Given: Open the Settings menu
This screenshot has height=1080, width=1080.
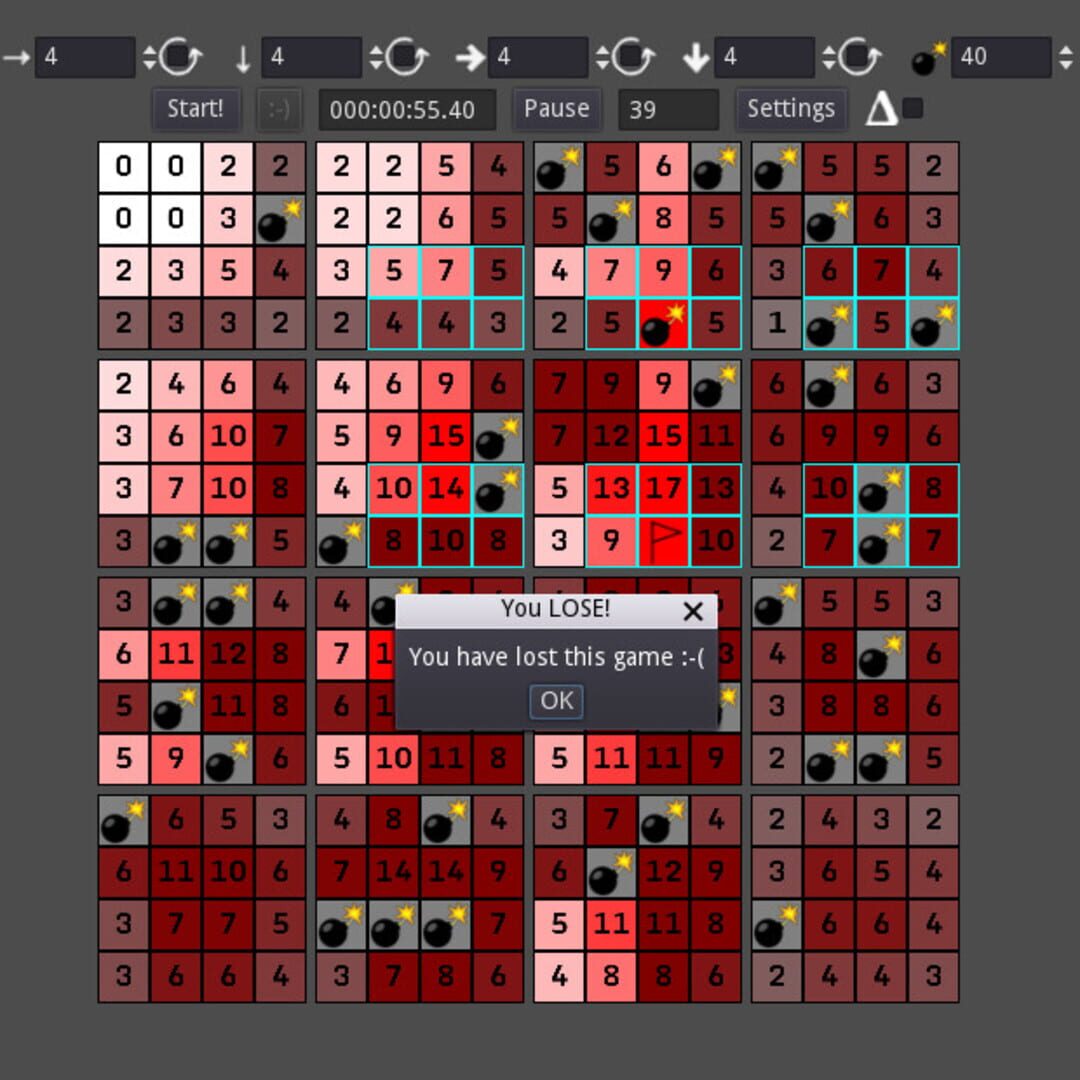Looking at the screenshot, I should (x=790, y=109).
